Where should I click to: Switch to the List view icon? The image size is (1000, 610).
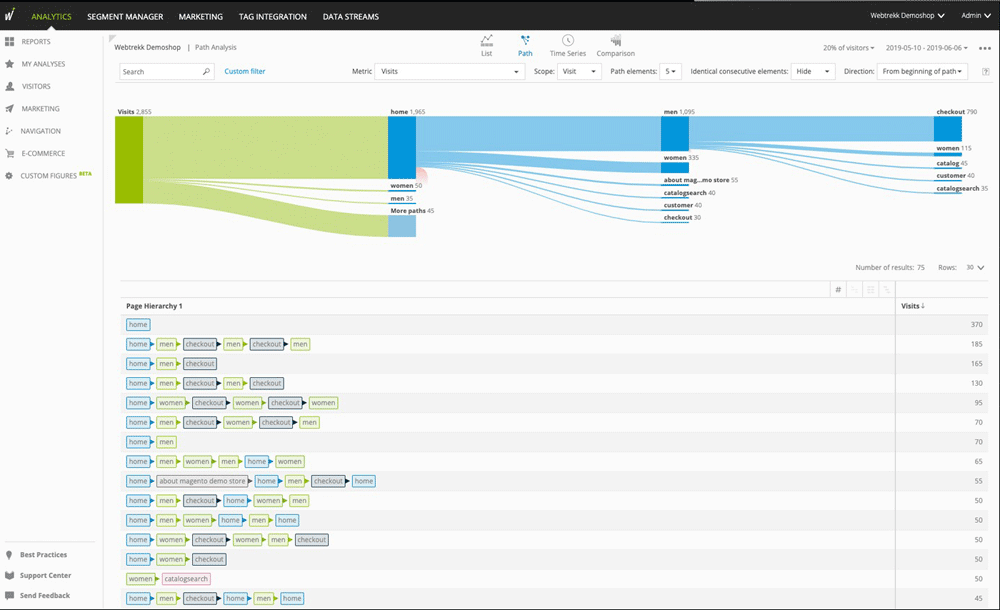pyautogui.click(x=487, y=41)
